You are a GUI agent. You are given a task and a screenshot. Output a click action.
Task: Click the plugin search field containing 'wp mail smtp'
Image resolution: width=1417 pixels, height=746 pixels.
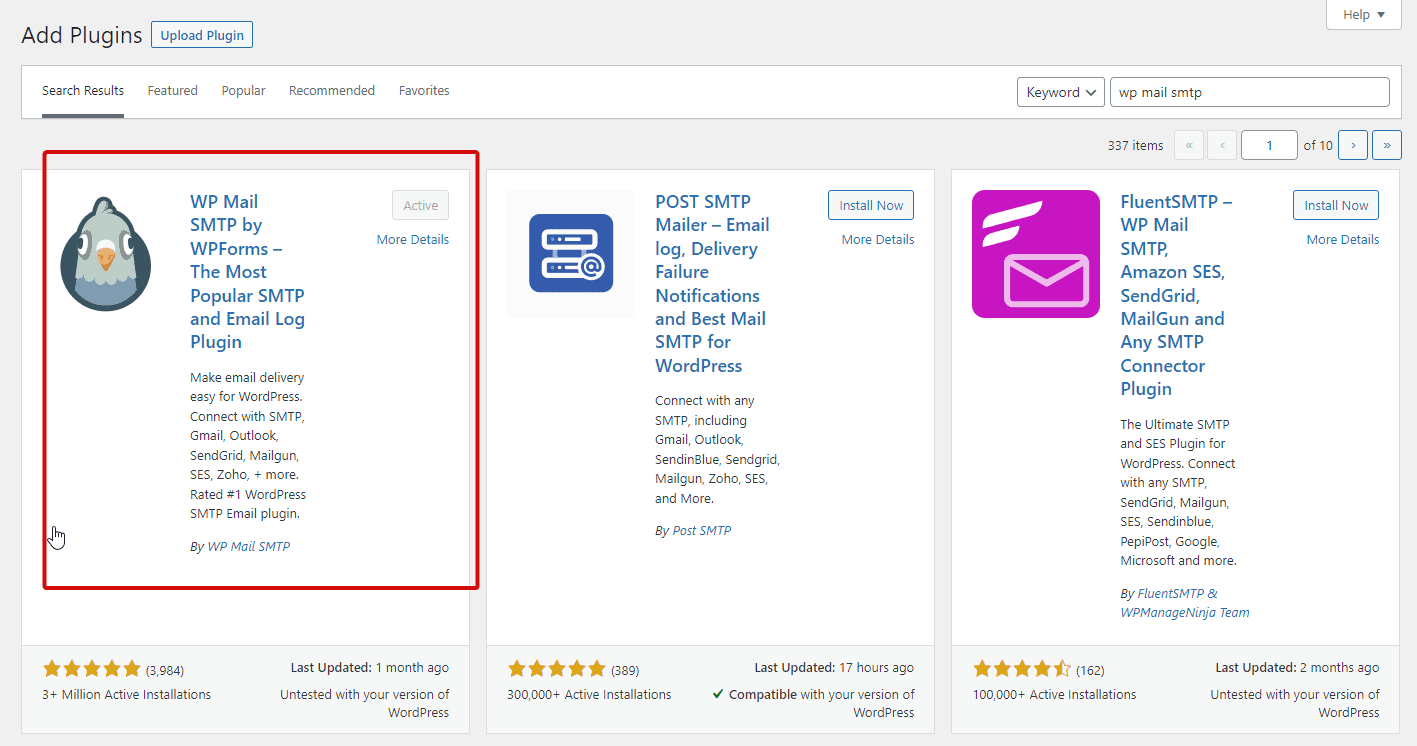(x=1250, y=92)
